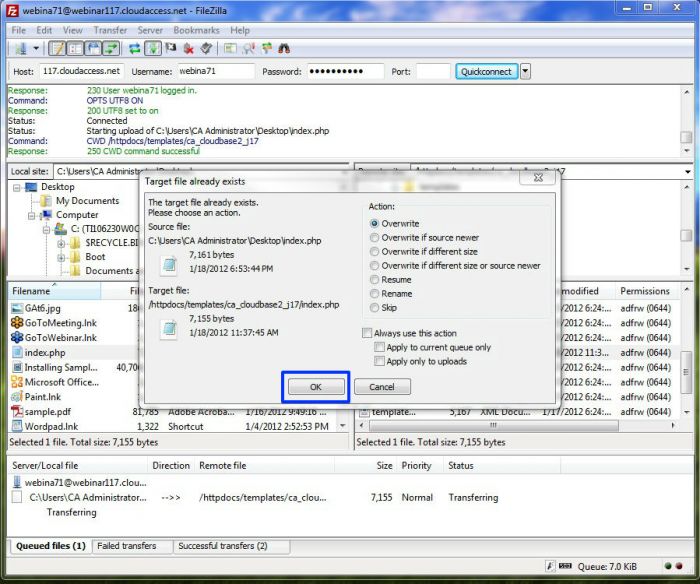This screenshot has height=584, width=700.
Task: Sort by Filename column header
Action: [54, 291]
